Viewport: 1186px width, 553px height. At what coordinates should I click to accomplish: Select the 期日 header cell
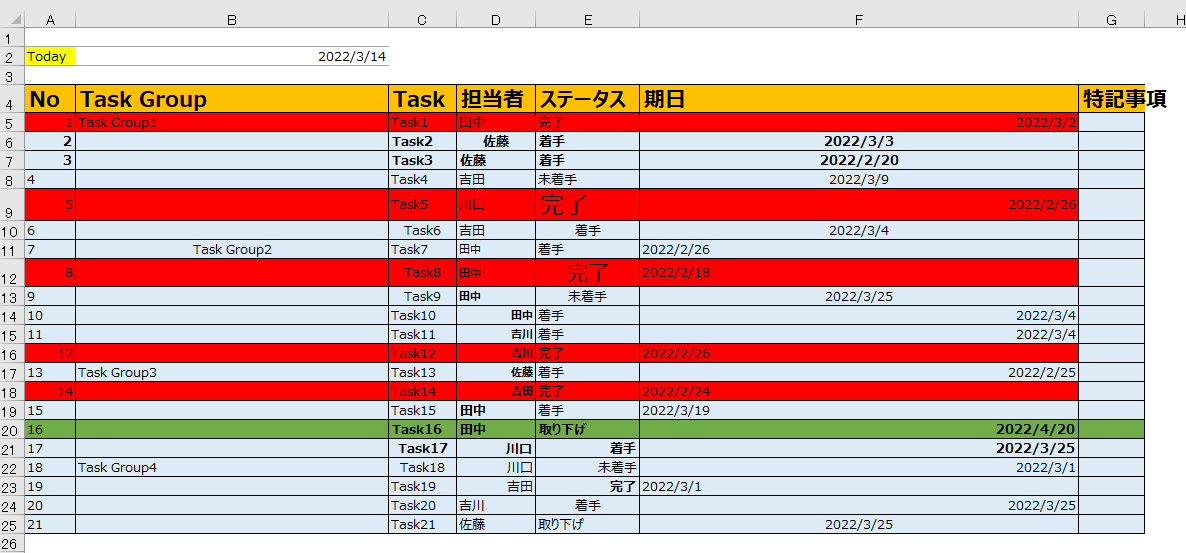coord(858,99)
